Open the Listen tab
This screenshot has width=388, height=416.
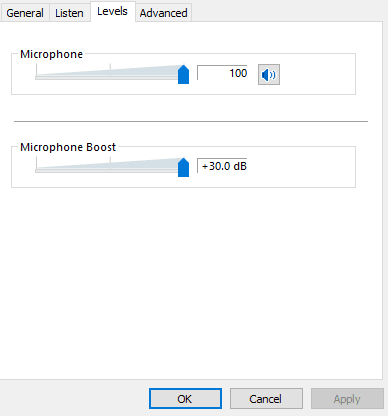[69, 13]
